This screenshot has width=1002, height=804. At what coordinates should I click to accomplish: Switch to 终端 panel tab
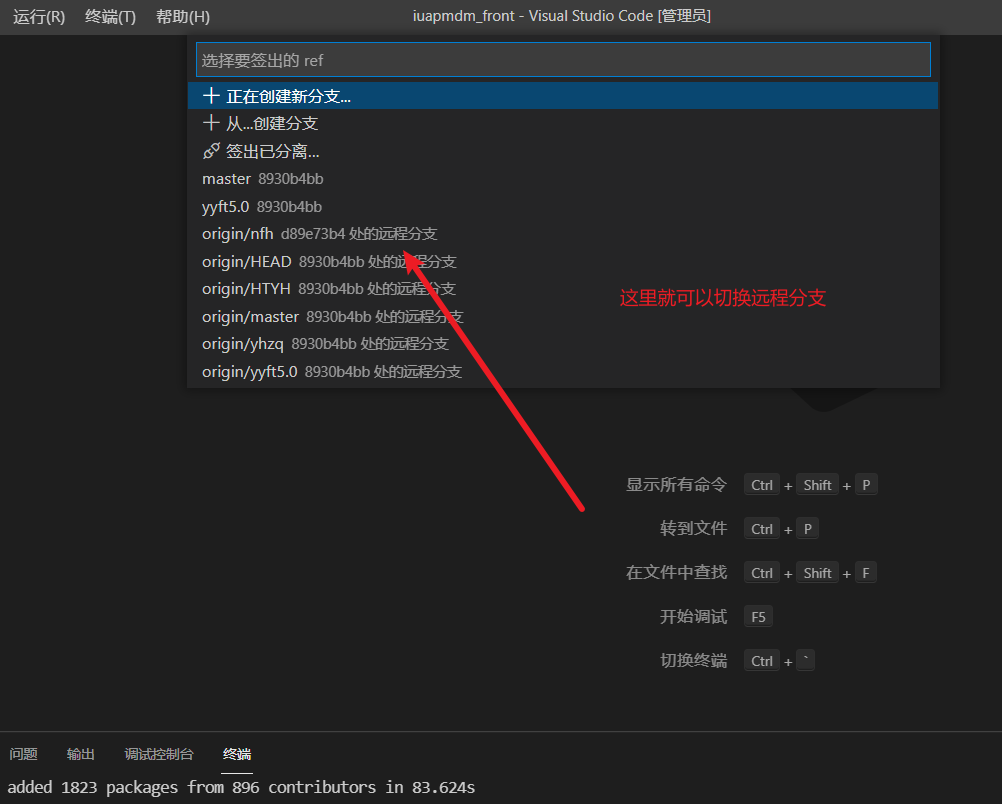pos(236,754)
